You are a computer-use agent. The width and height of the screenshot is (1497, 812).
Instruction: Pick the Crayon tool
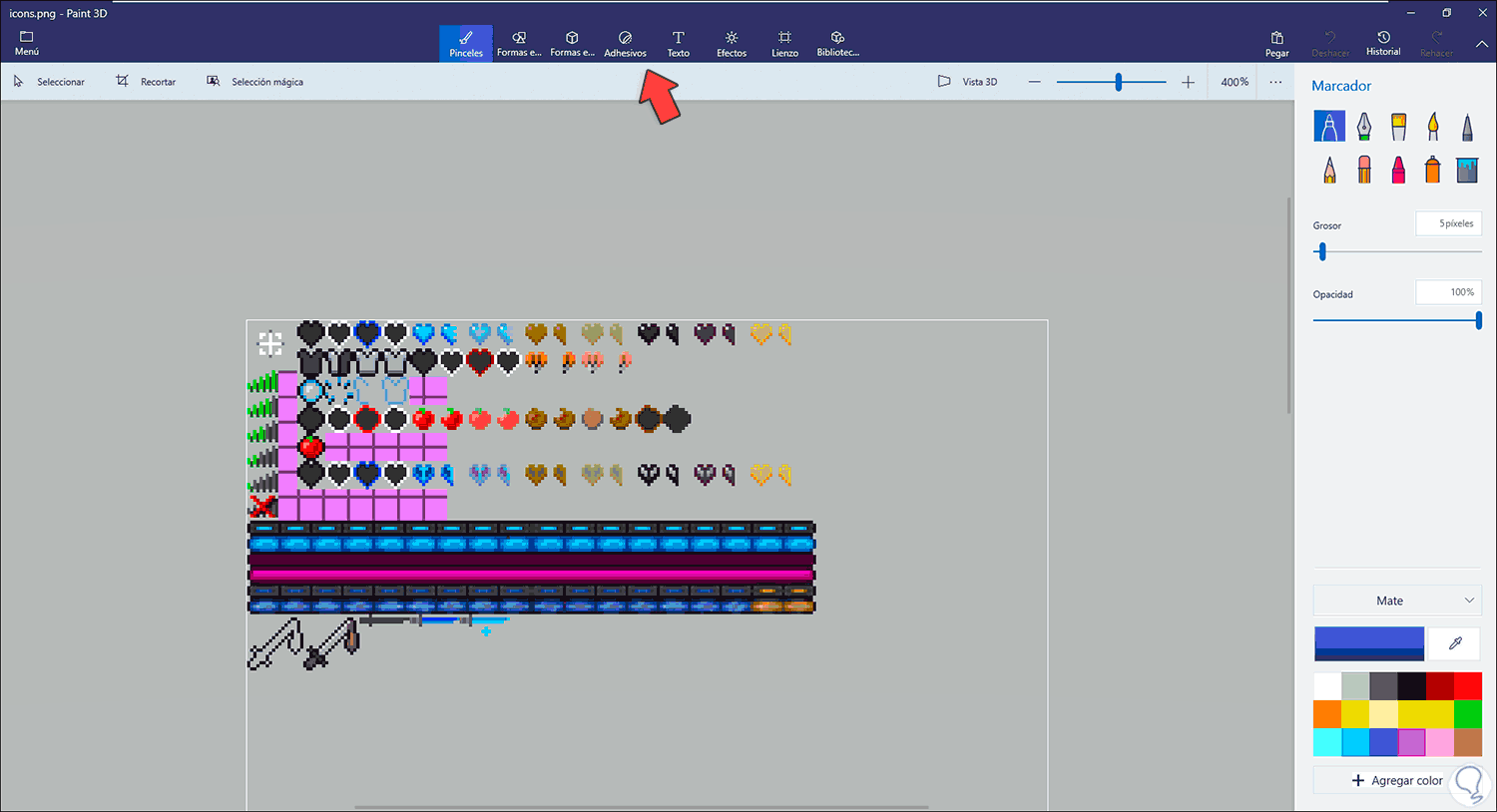[x=1398, y=170]
